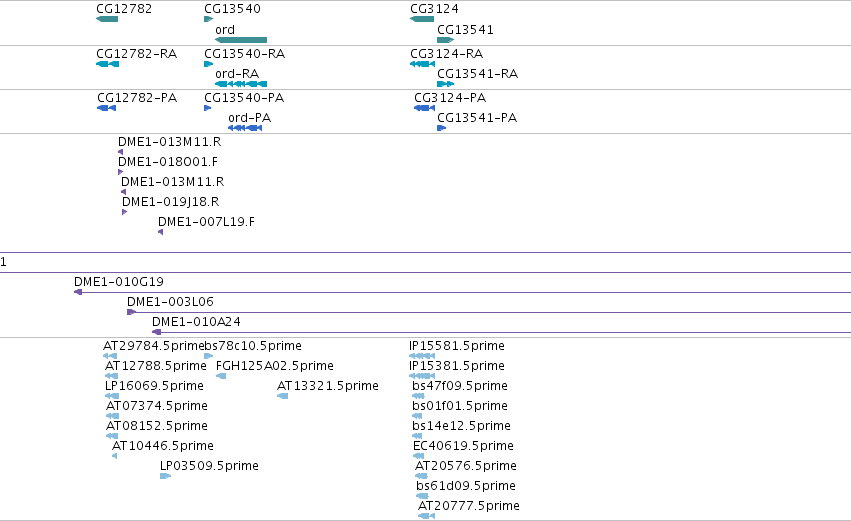Click the DME1-010A24 BAC span line
This screenshot has height=521, width=851.
click(501, 332)
